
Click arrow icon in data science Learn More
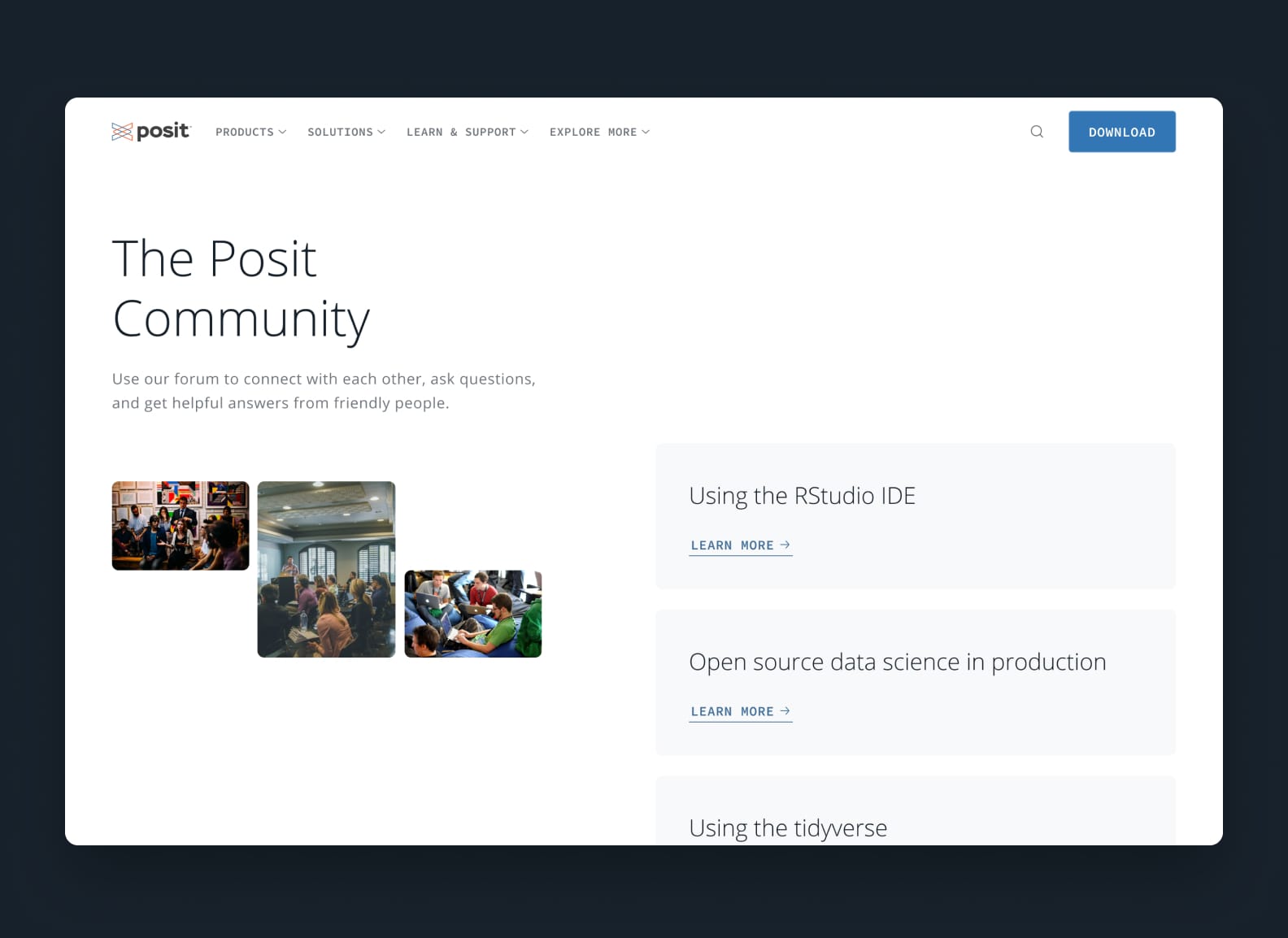[x=785, y=710]
